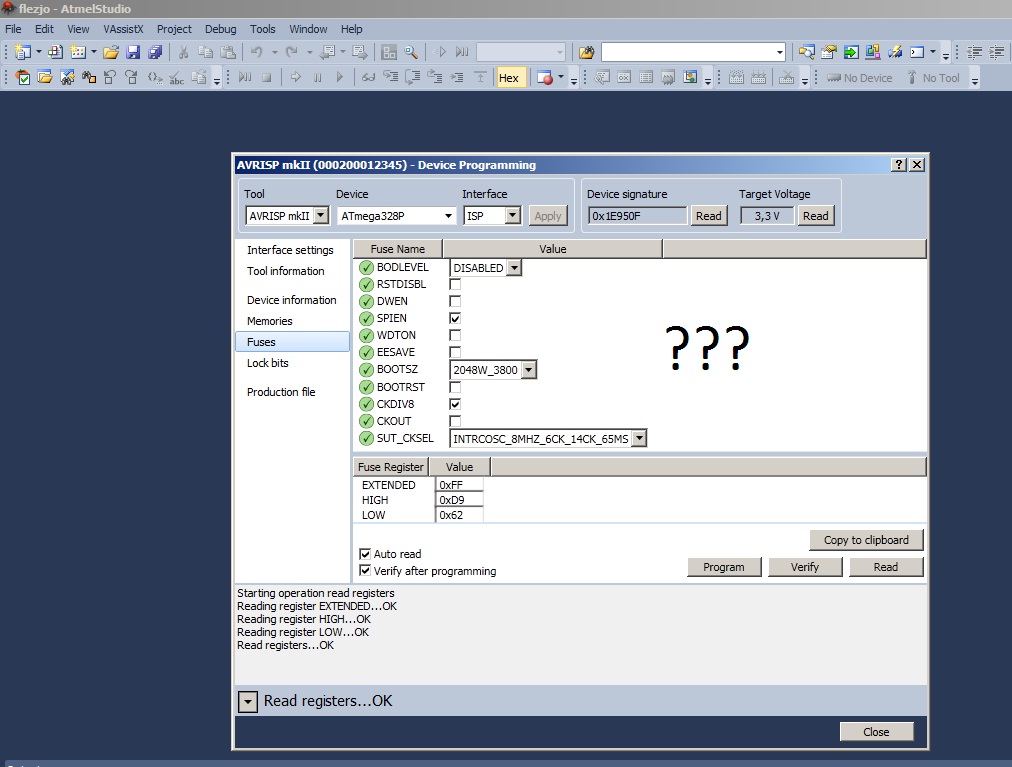This screenshot has height=767, width=1012.
Task: Toggle the Auto read checkbox
Action: 365,554
